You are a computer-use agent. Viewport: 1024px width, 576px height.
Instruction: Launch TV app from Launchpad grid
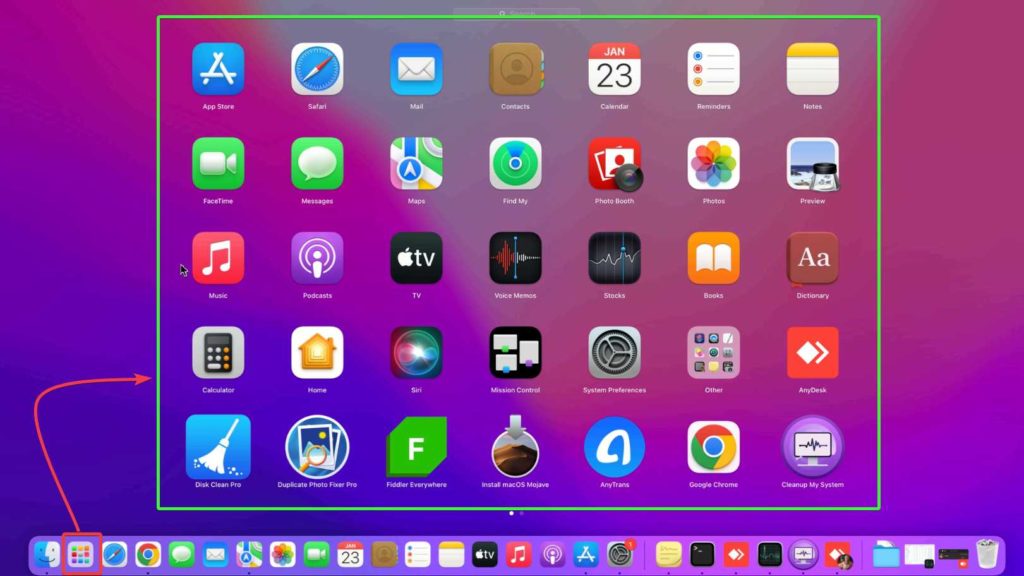coord(416,258)
